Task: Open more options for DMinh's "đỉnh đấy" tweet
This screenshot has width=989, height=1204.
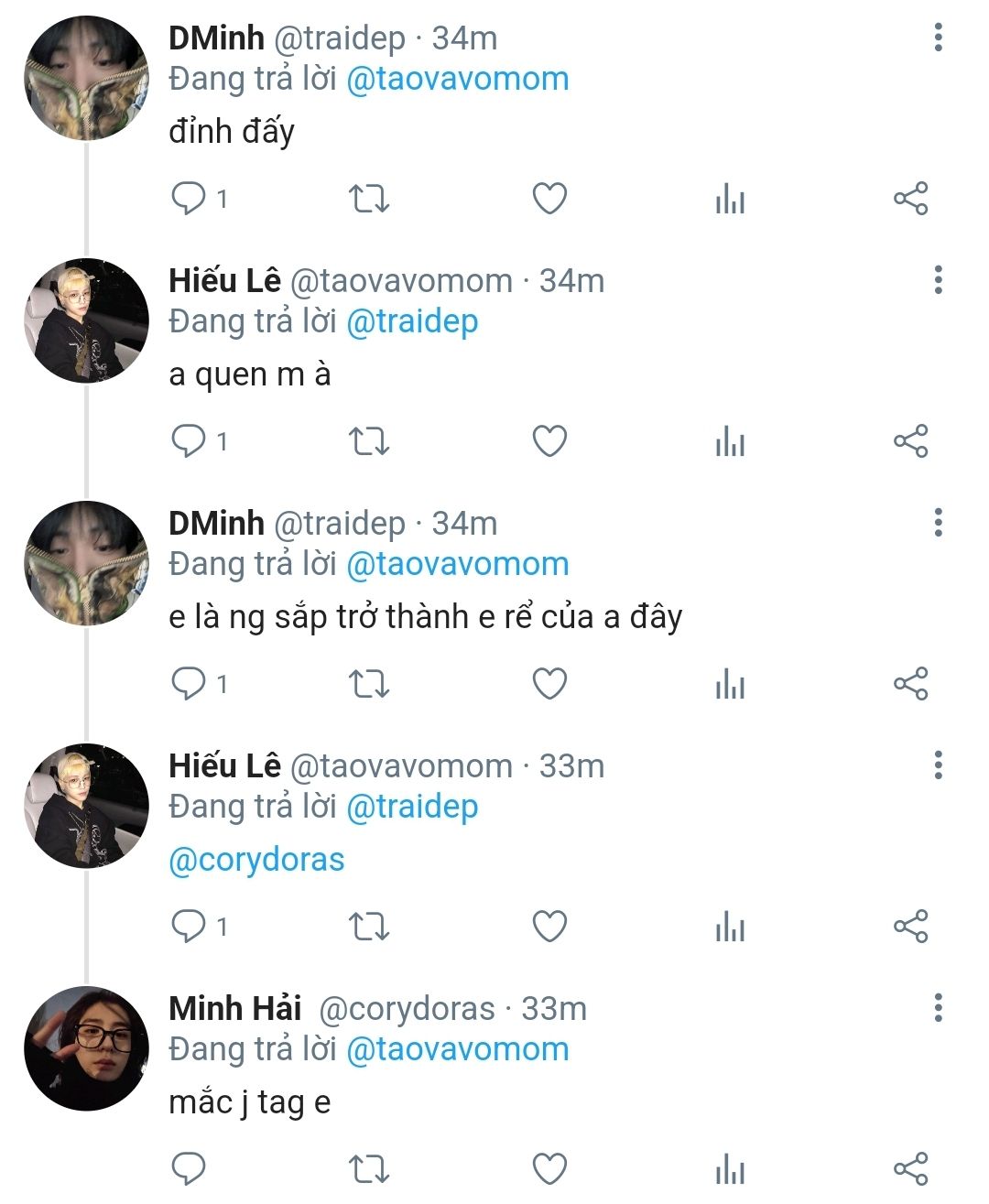Action: [x=938, y=38]
